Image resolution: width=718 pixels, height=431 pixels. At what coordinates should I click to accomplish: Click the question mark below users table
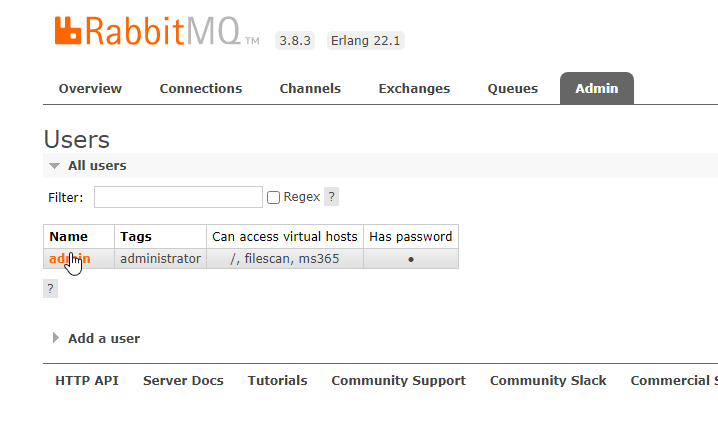[x=50, y=289]
